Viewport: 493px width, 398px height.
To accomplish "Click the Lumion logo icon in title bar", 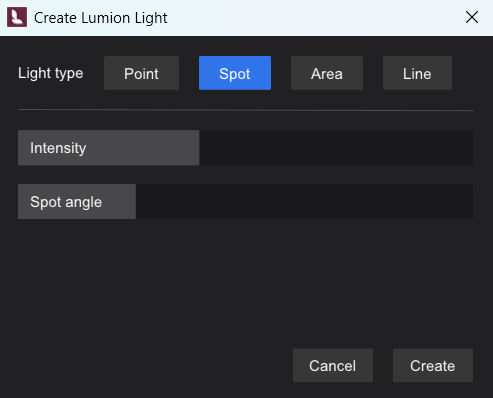I will (17, 17).
